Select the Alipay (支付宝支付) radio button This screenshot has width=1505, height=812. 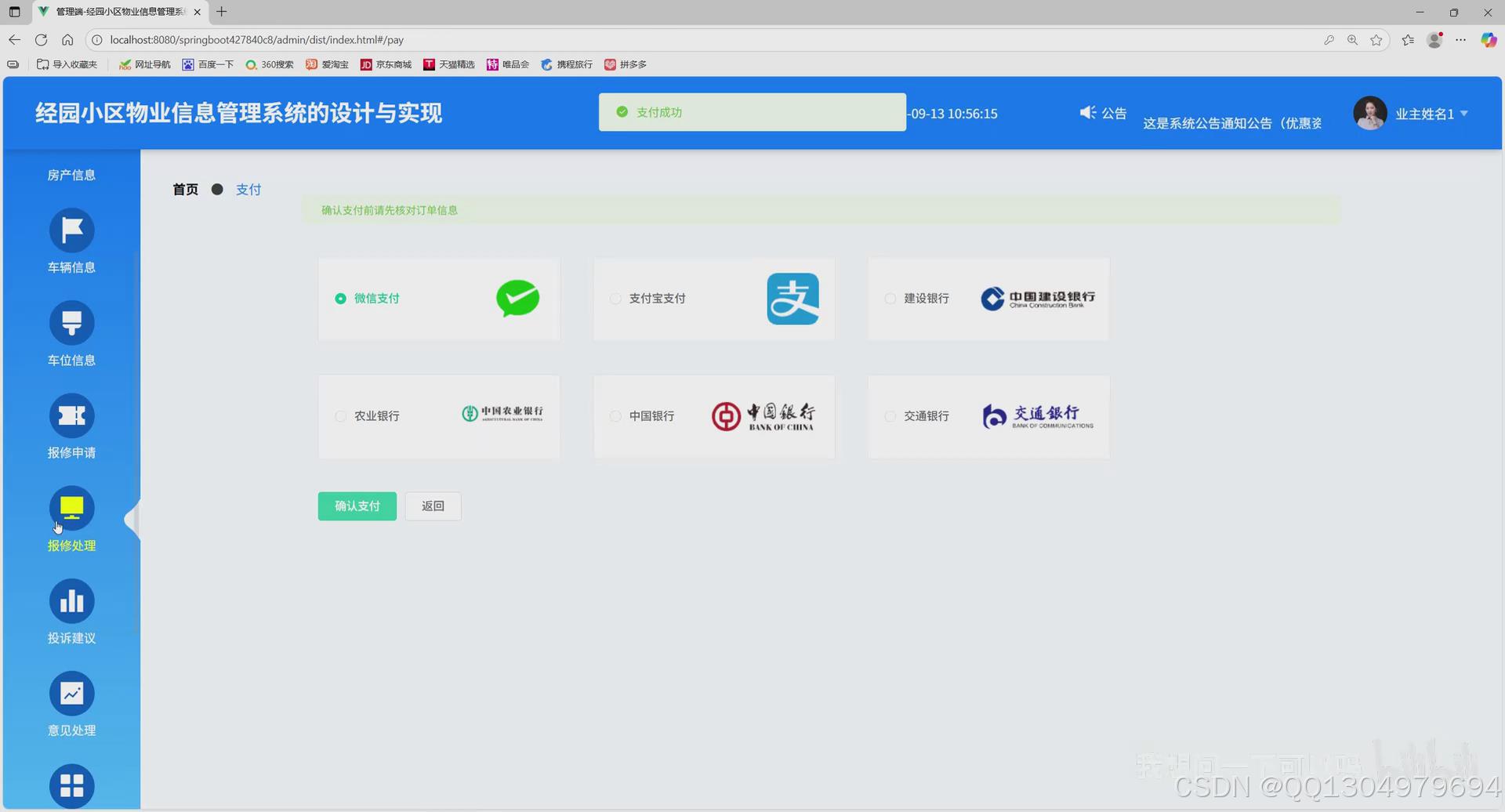[x=615, y=299]
